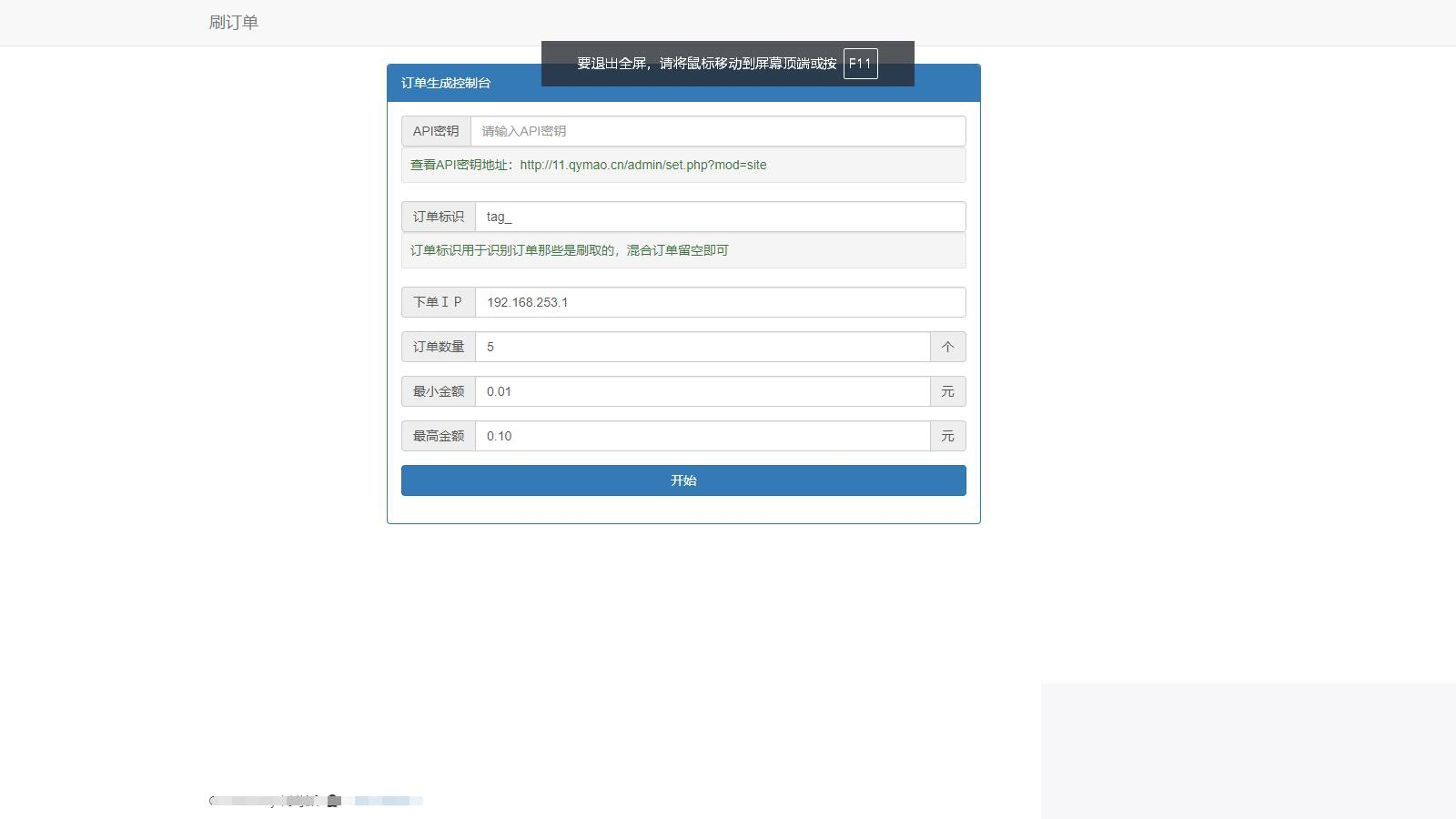Open the API key address link
The width and height of the screenshot is (1456, 819).
pyautogui.click(x=642, y=165)
